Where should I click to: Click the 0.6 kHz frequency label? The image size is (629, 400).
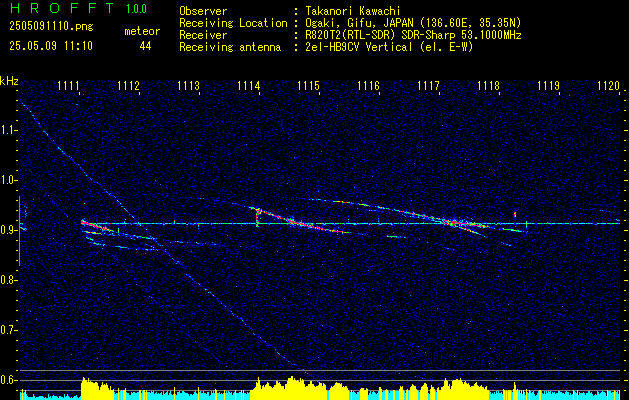pos(7,380)
